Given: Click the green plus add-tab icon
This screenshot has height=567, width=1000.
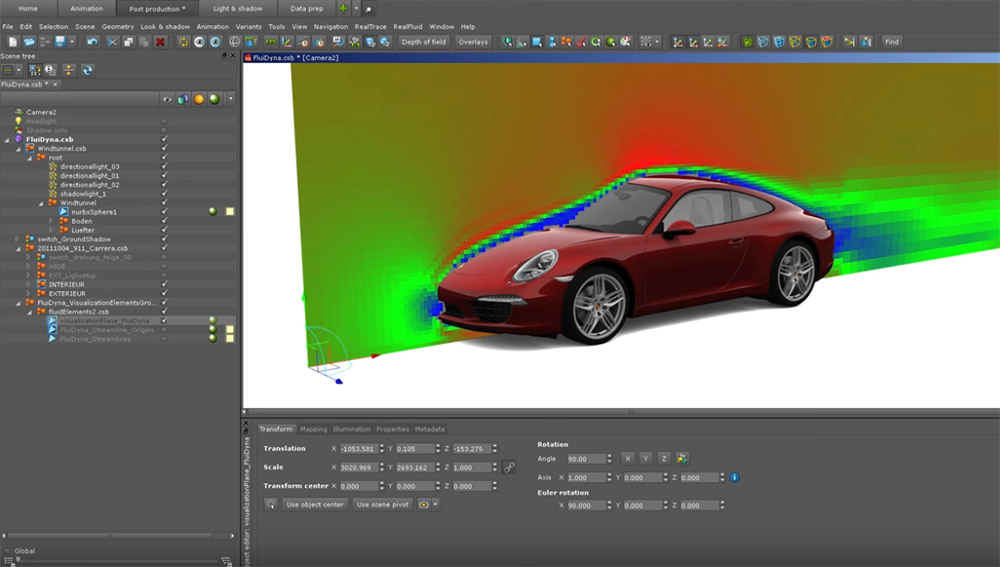Looking at the screenshot, I should click(343, 8).
